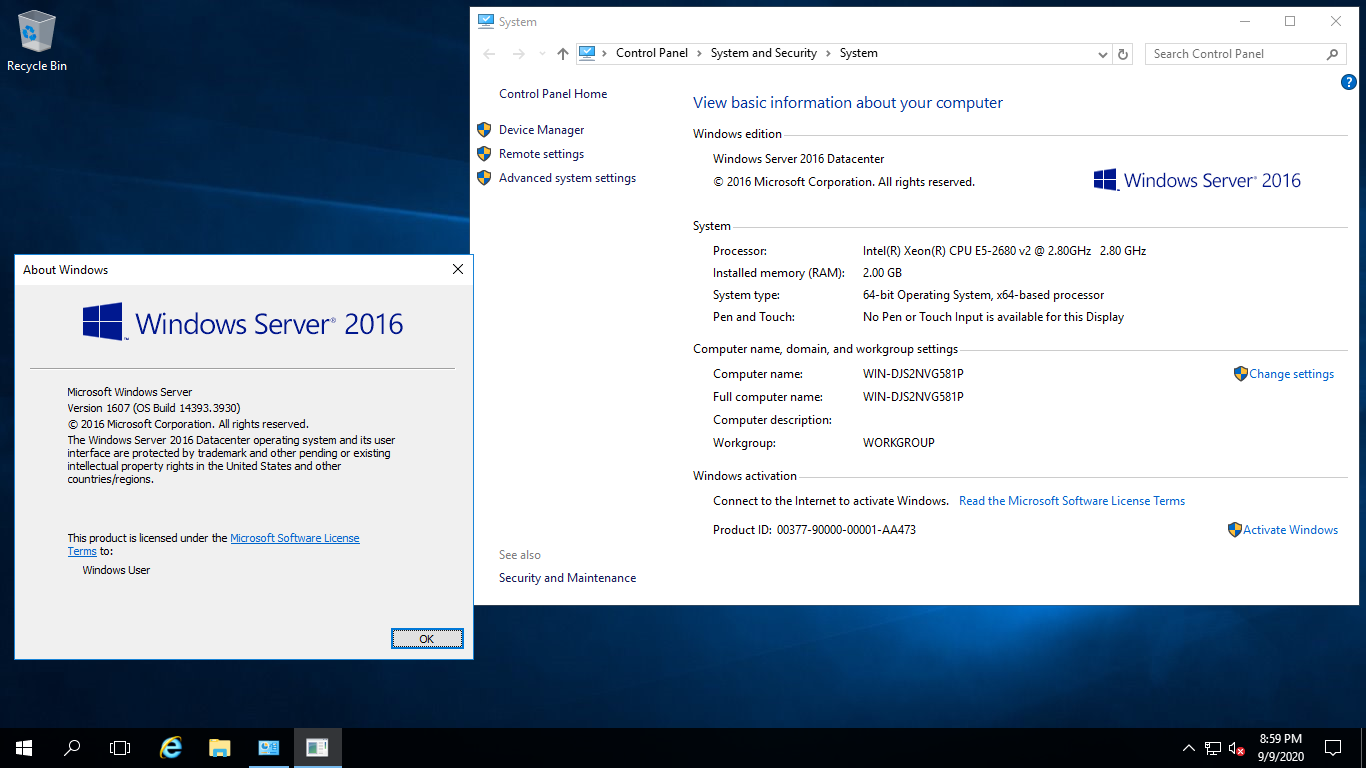Expand chevron before Control Panel breadcrumb

605,53
